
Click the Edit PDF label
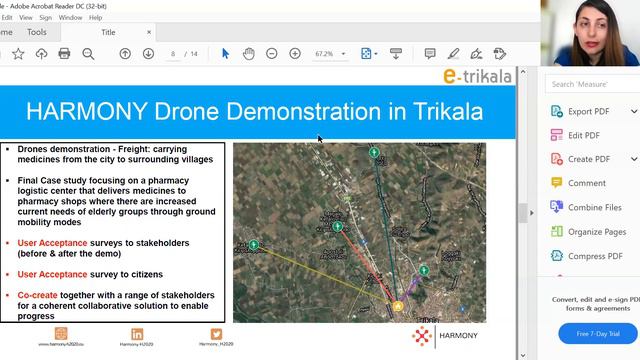584,135
